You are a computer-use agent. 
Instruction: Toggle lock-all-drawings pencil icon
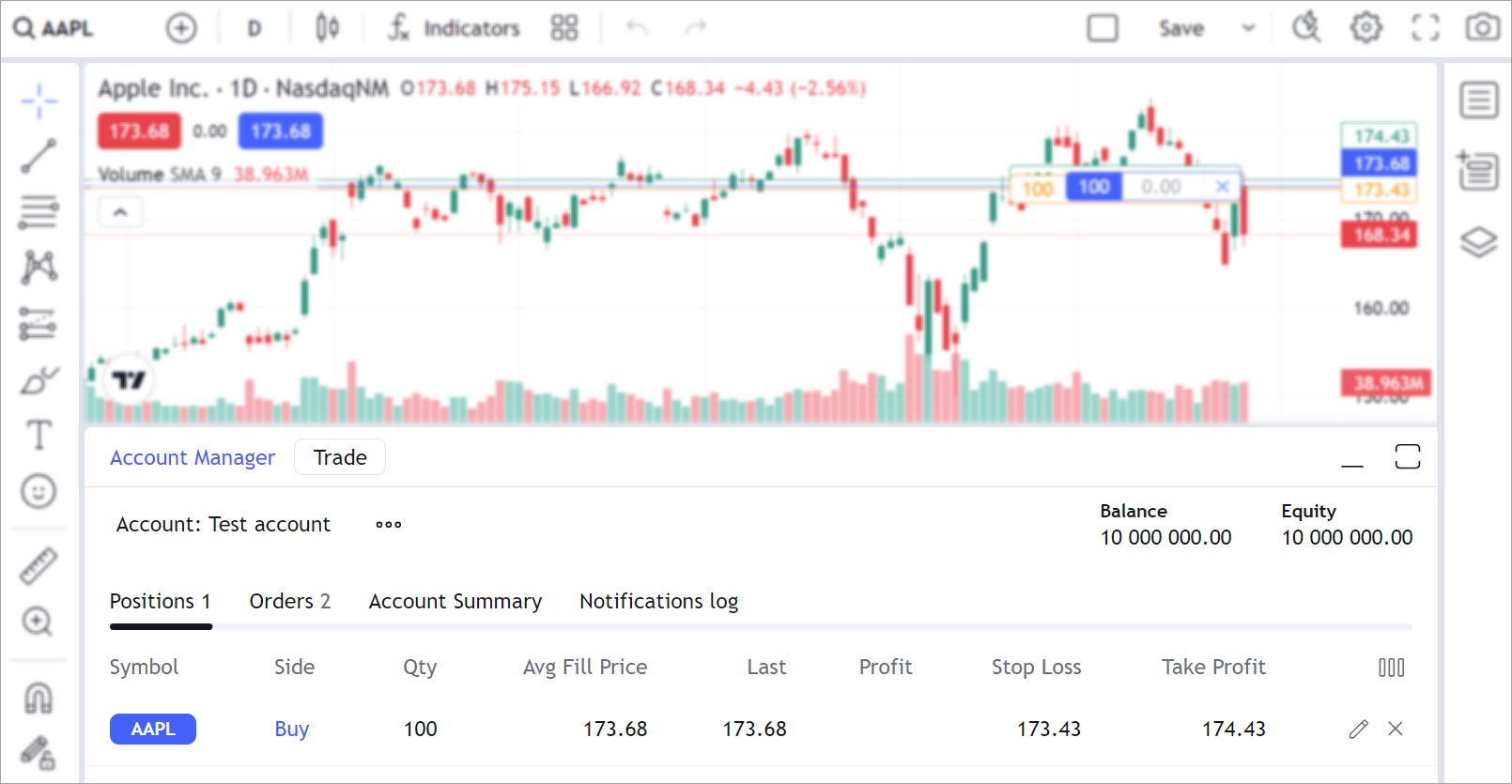[39, 752]
